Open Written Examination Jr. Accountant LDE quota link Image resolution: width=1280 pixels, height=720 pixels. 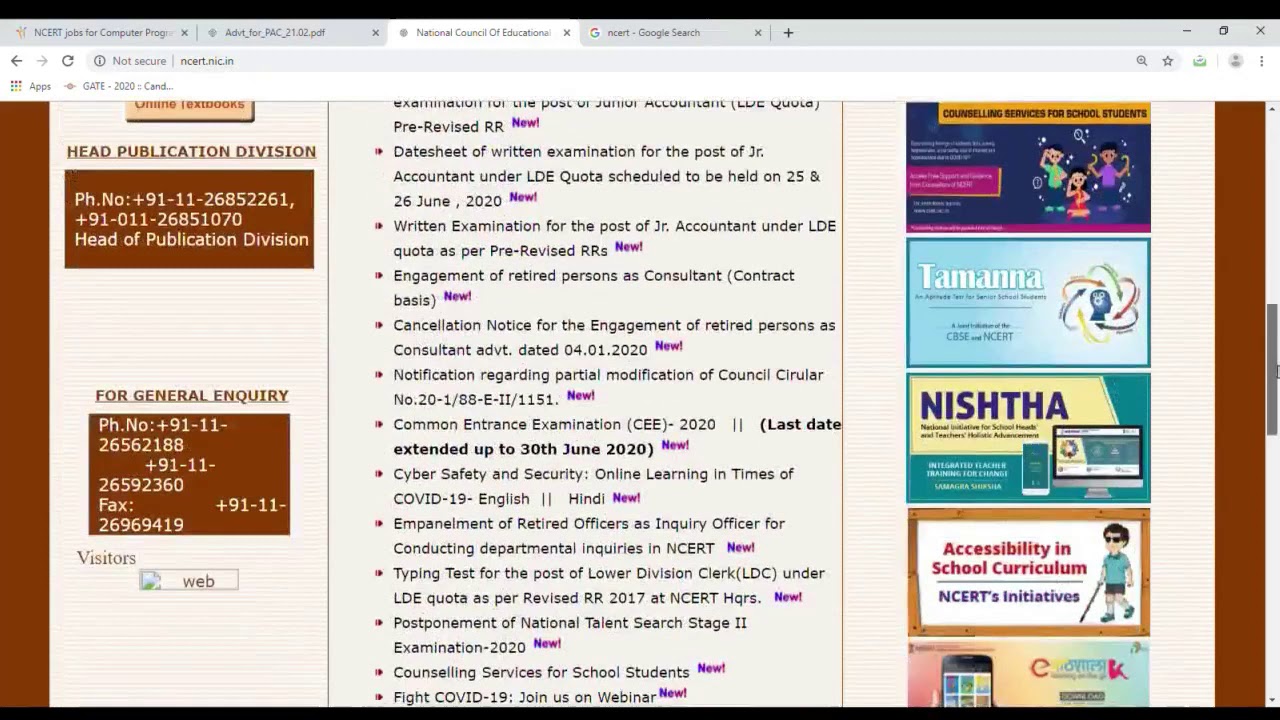(x=614, y=238)
